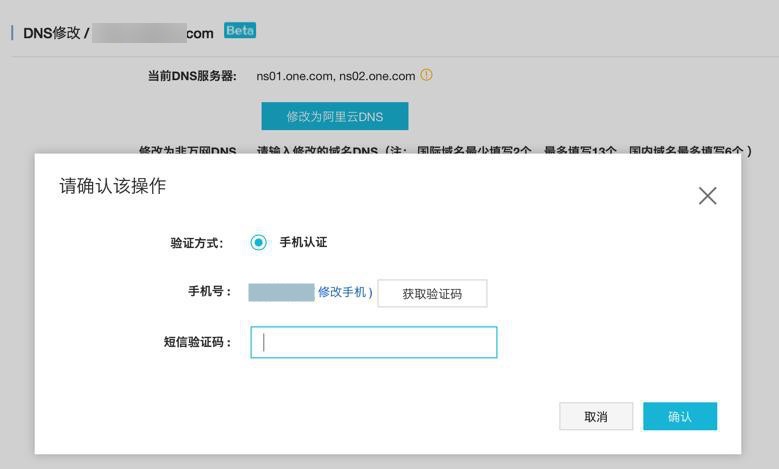Click the 当前DNS服务器 label
The height and width of the screenshot is (469, 779).
192,76
